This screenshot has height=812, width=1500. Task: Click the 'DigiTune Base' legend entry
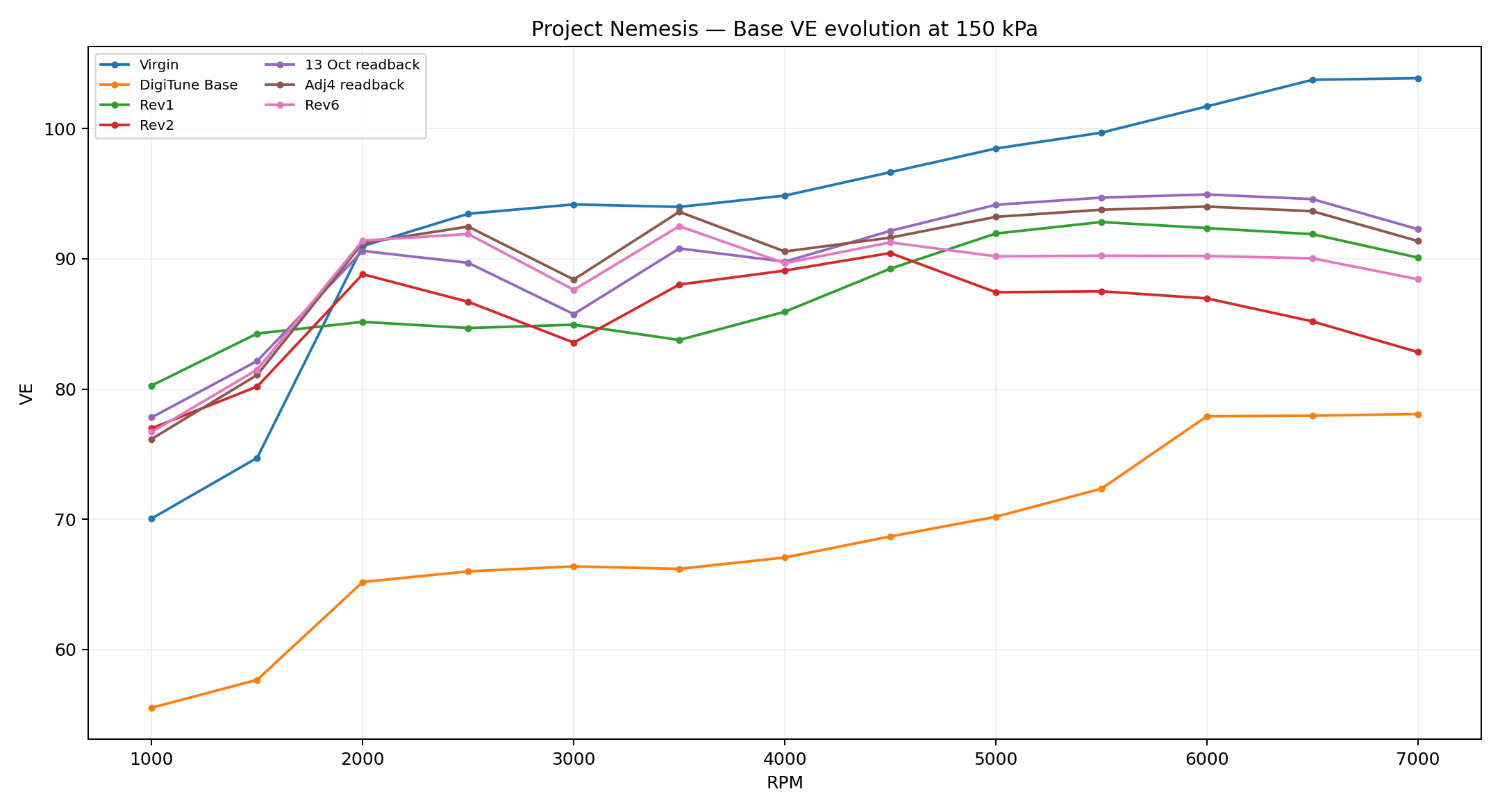(x=169, y=85)
